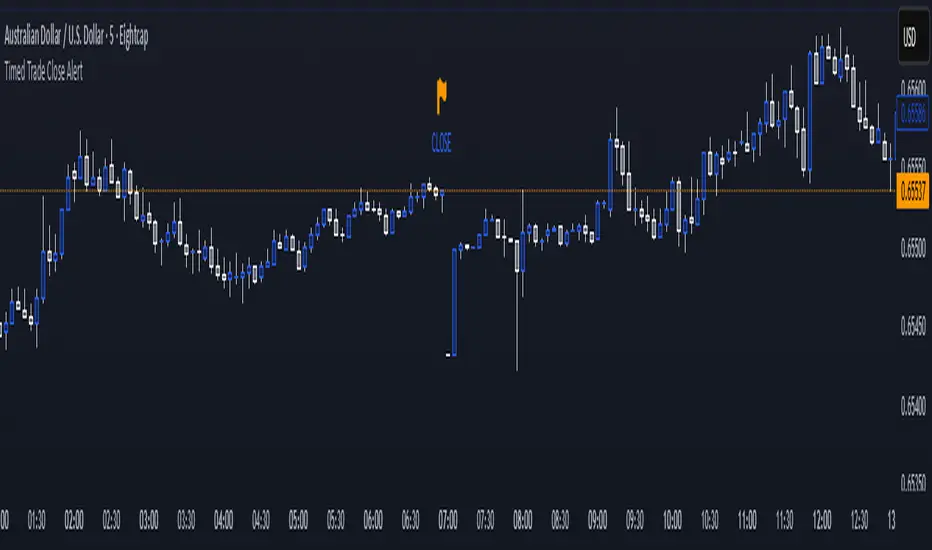The width and height of the screenshot is (932, 550).
Task: Click the 02:00 time axis label
Action: 74,520
